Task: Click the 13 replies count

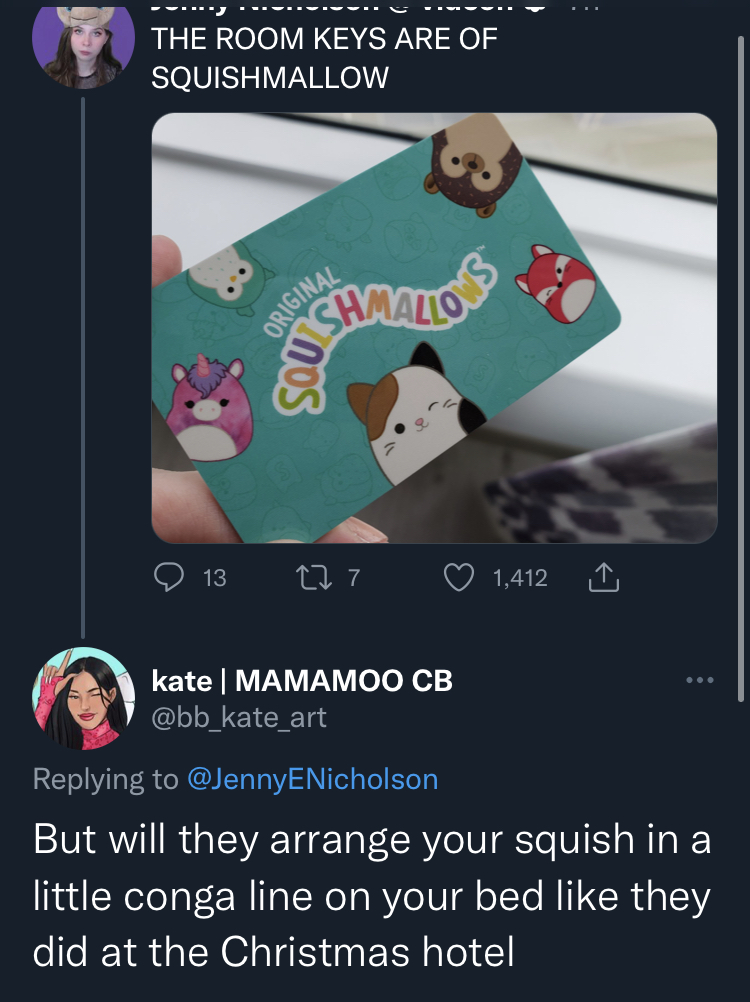Action: [215, 578]
